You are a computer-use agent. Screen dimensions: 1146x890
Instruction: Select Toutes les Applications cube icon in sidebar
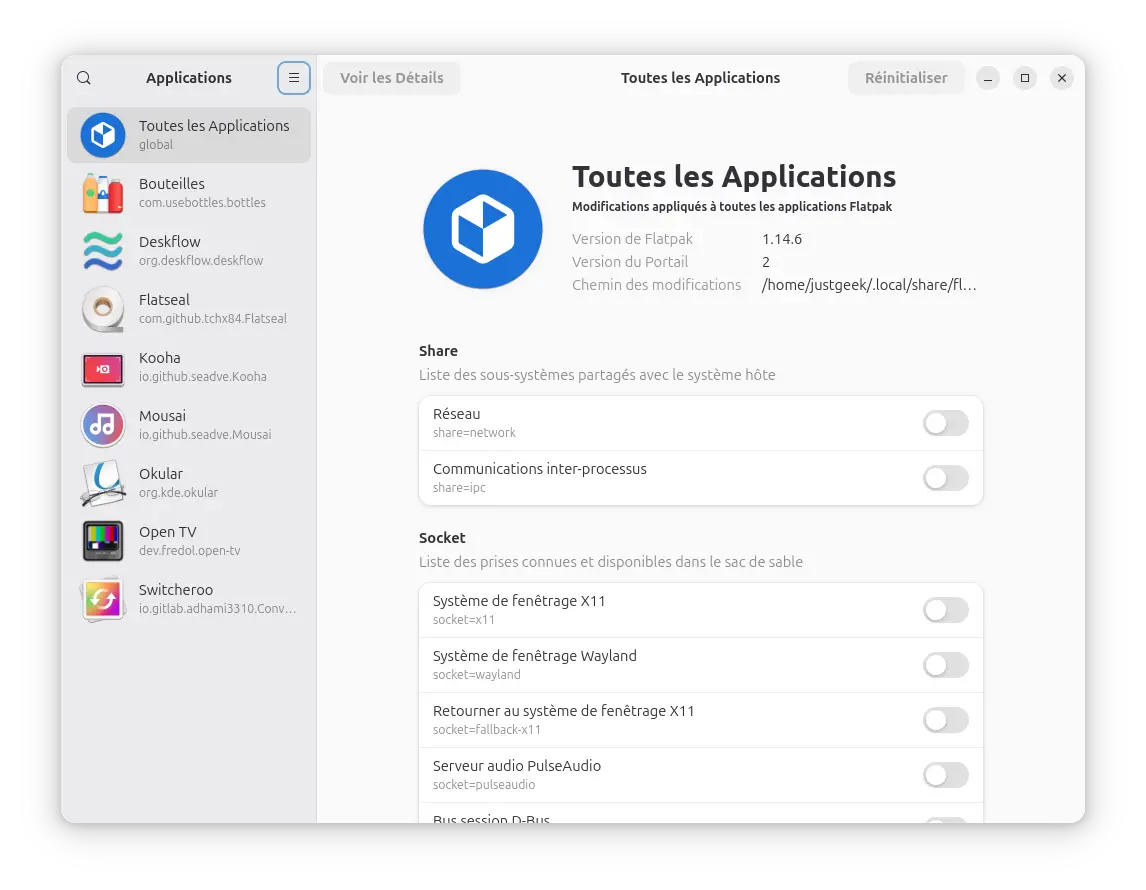point(103,135)
